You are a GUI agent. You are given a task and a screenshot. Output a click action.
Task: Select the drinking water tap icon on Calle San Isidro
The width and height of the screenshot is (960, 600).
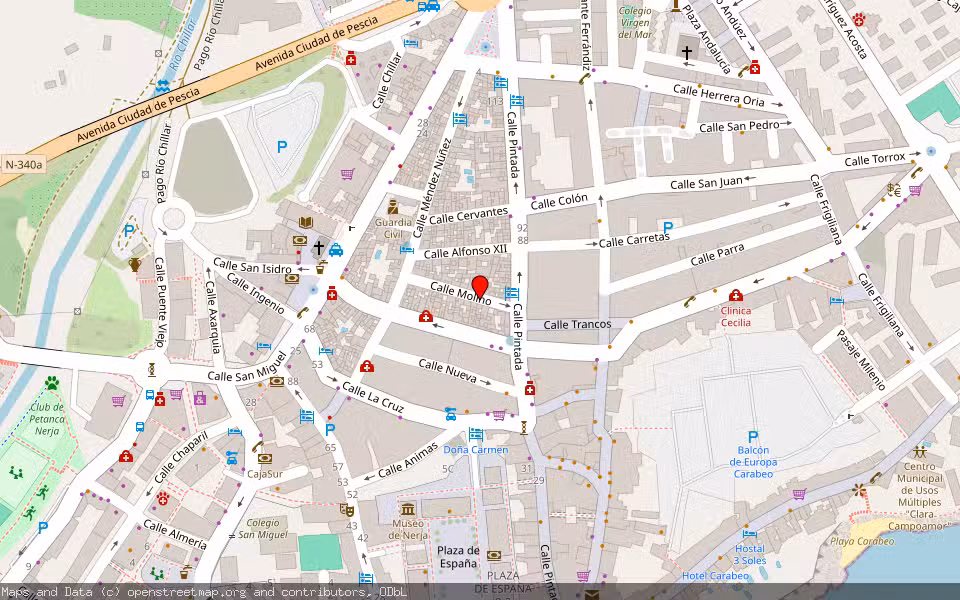point(321,268)
